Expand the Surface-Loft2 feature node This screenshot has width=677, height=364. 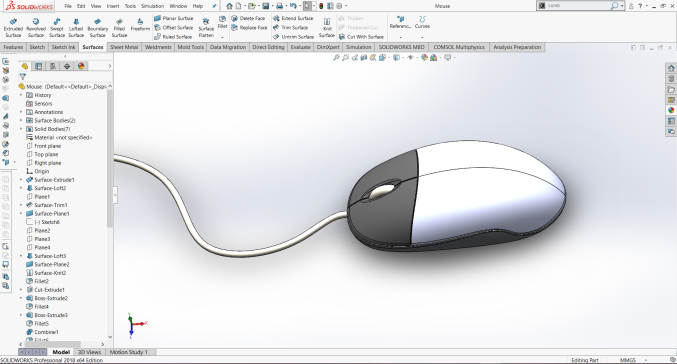coord(21,188)
